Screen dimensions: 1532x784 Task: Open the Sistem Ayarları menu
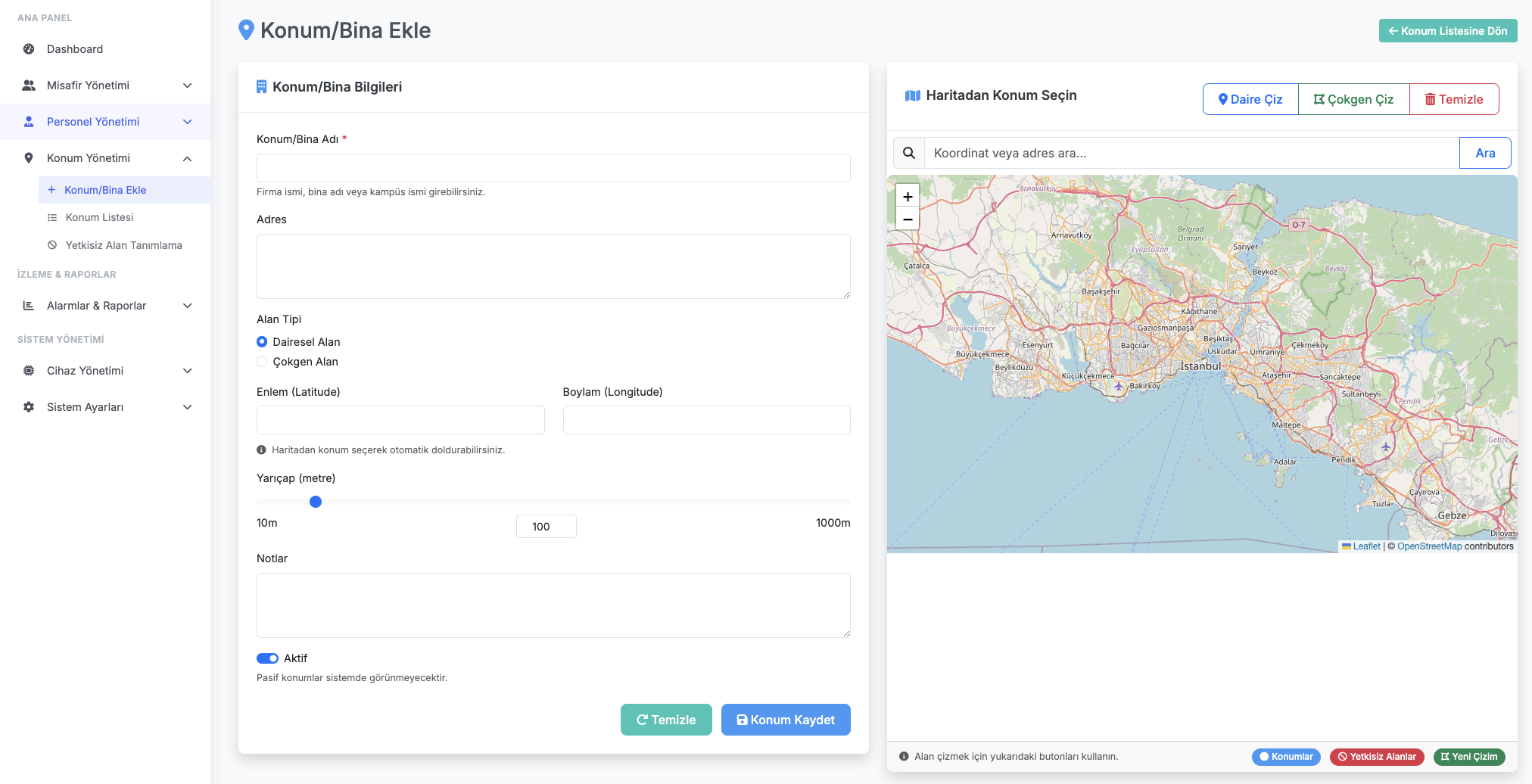point(105,407)
